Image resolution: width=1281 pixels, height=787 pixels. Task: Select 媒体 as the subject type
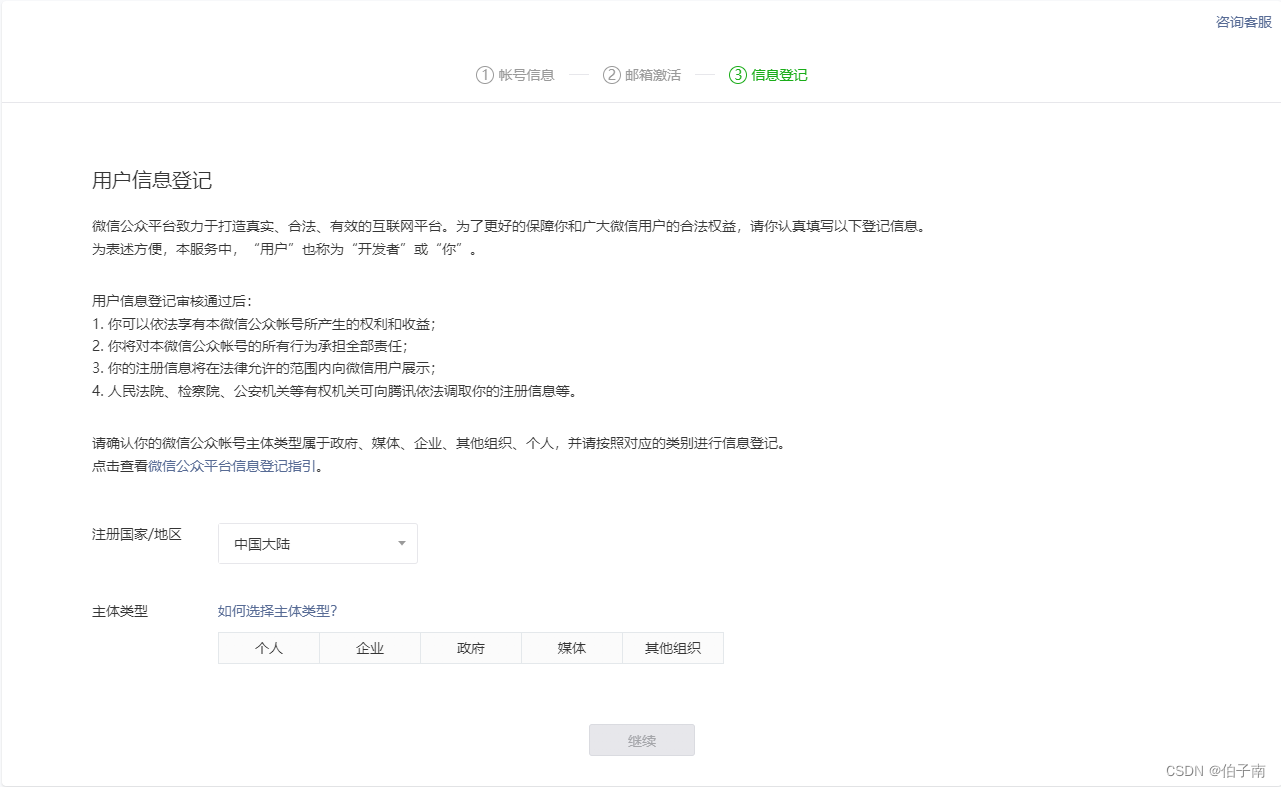click(x=571, y=647)
